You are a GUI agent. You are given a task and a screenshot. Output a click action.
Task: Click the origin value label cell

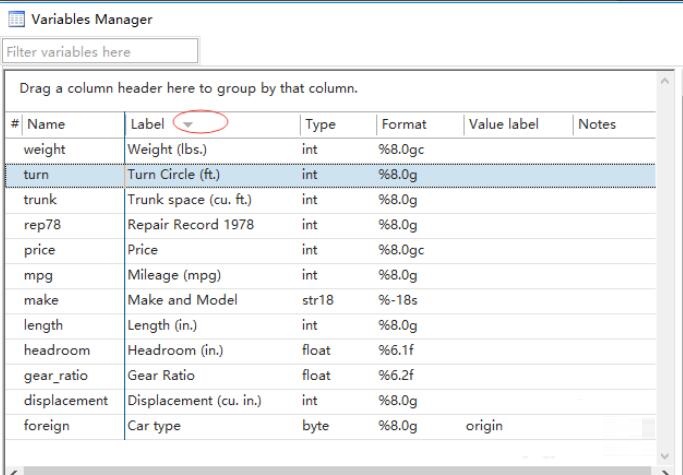484,426
